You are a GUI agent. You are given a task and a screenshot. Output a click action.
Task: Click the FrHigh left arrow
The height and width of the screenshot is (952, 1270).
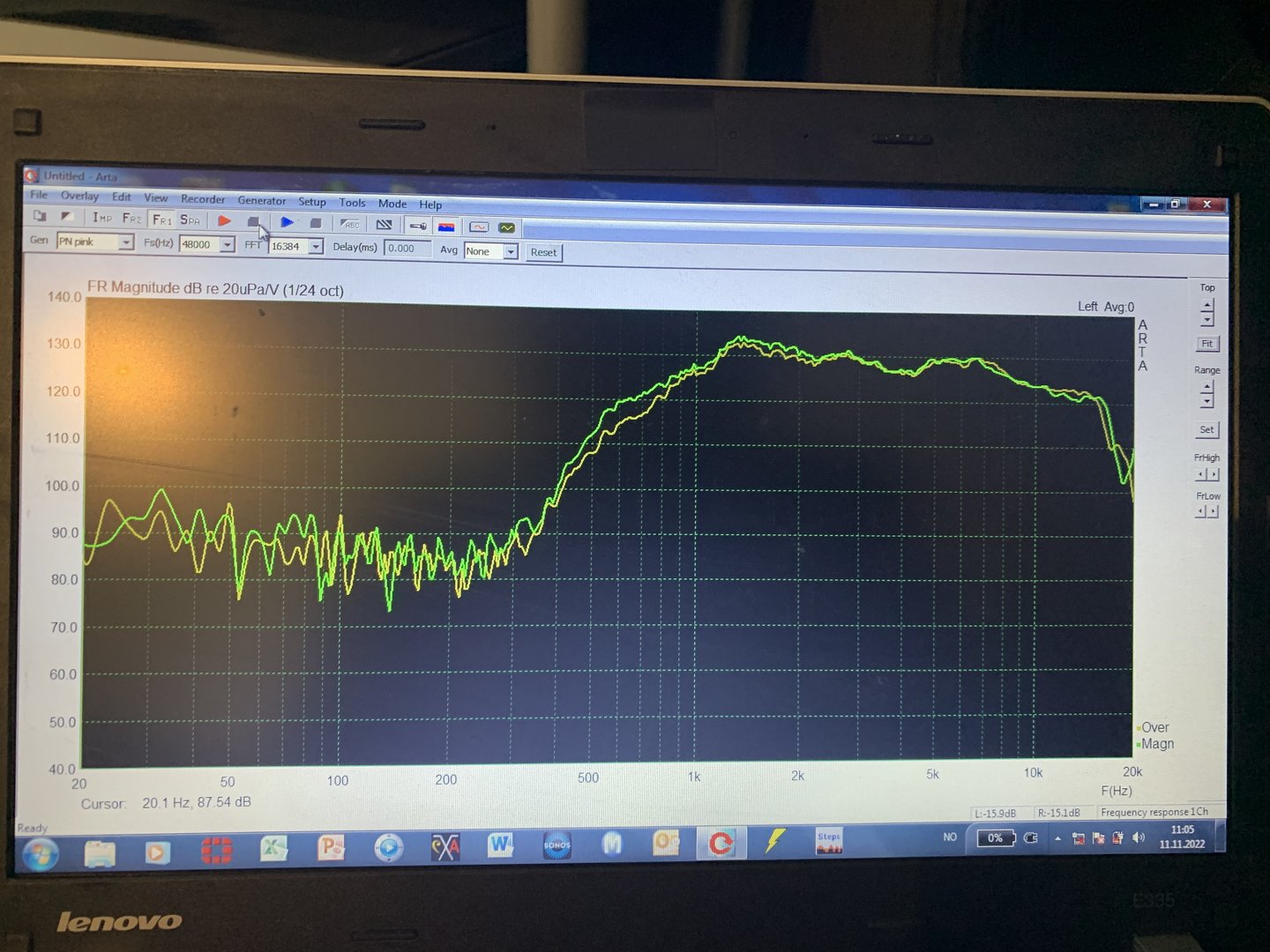(x=1201, y=475)
